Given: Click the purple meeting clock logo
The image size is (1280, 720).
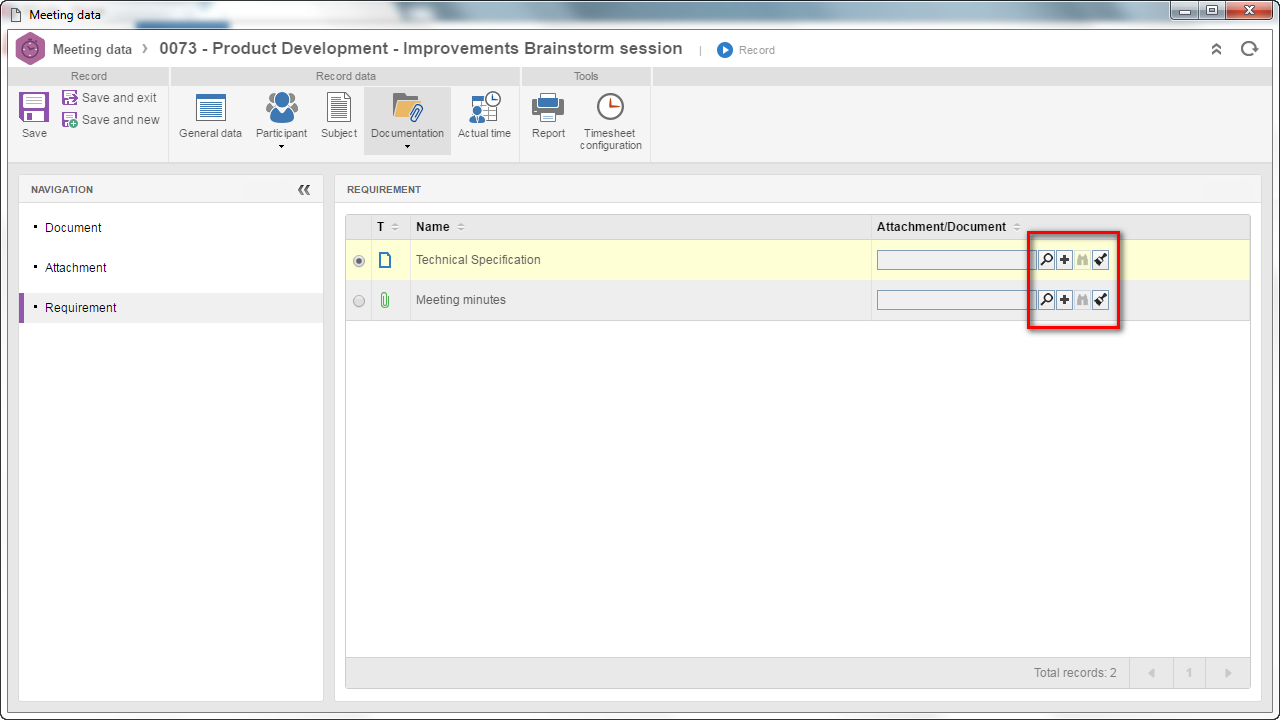Looking at the screenshot, I should (x=31, y=49).
